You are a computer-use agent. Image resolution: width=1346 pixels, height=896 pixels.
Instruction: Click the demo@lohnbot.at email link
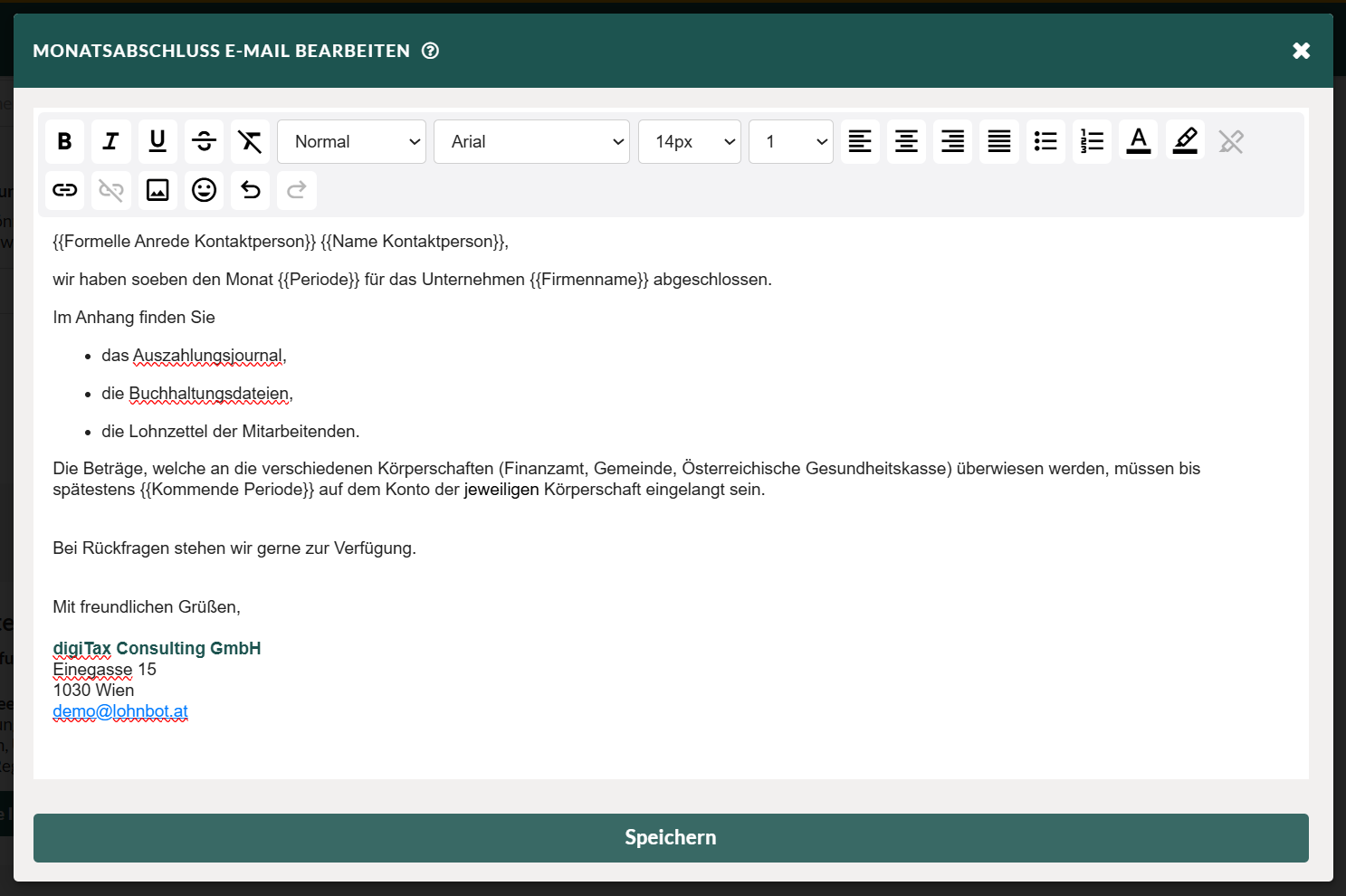pos(120,711)
